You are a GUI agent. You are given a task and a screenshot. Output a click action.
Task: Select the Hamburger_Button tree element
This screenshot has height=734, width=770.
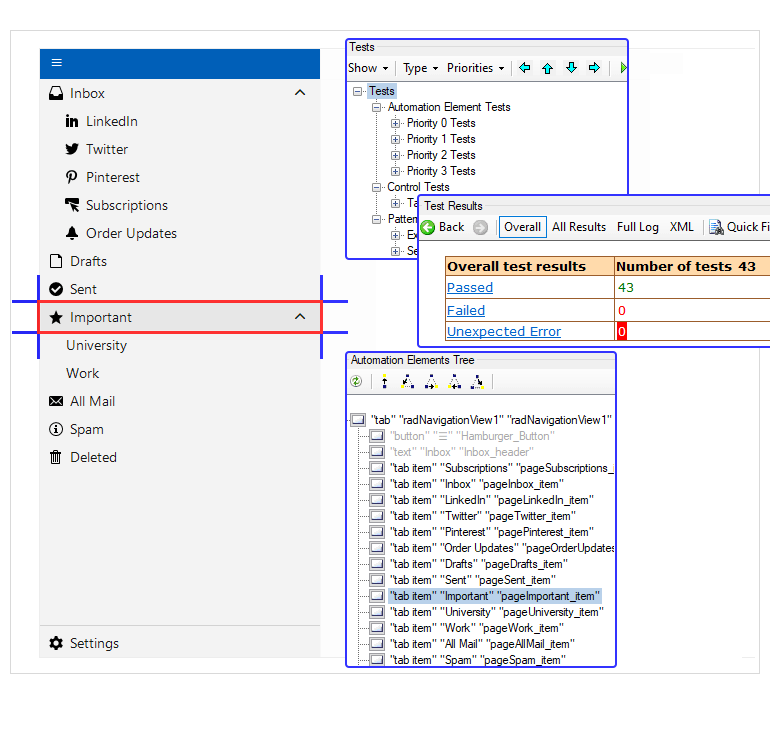click(472, 436)
